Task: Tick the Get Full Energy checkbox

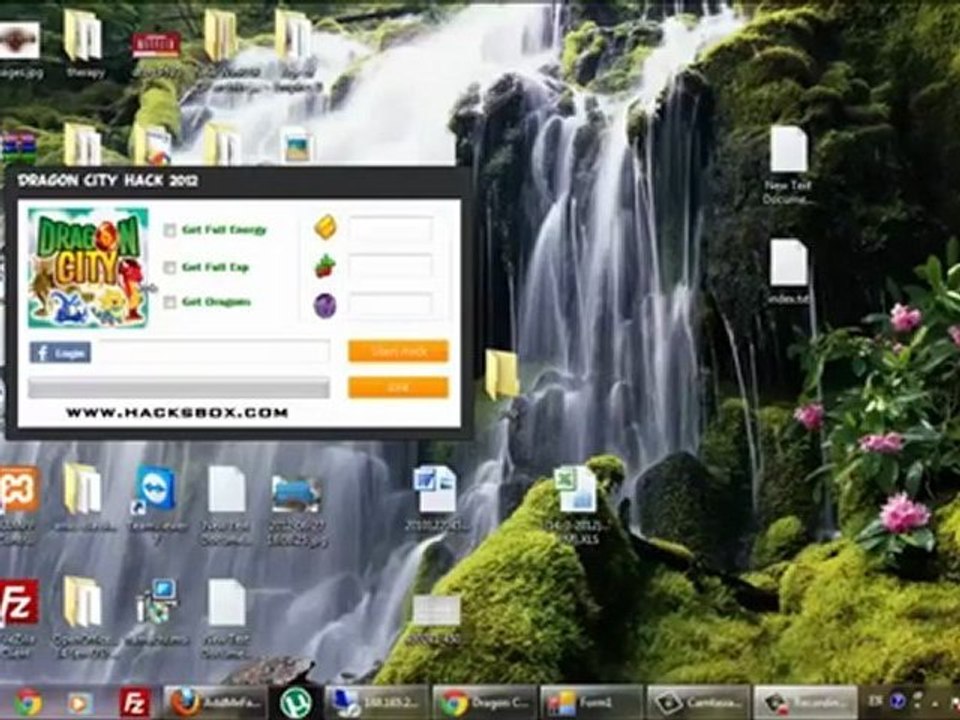Action: [x=170, y=231]
